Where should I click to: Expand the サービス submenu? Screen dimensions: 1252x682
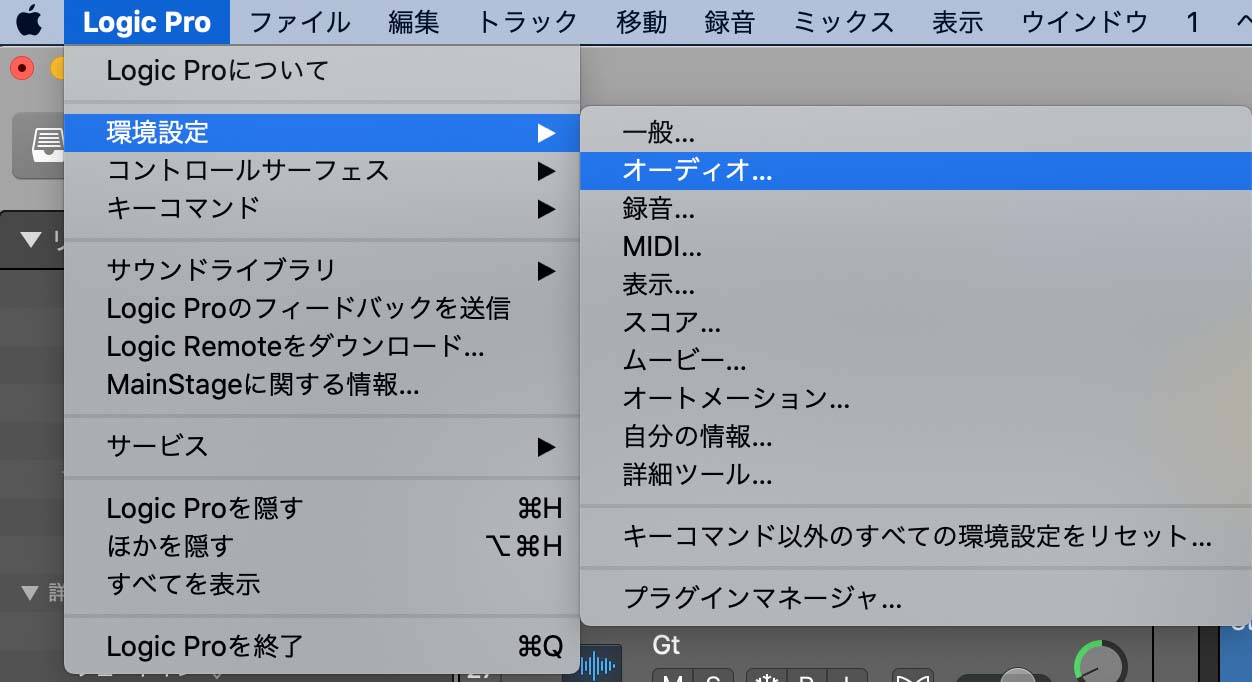click(322, 446)
